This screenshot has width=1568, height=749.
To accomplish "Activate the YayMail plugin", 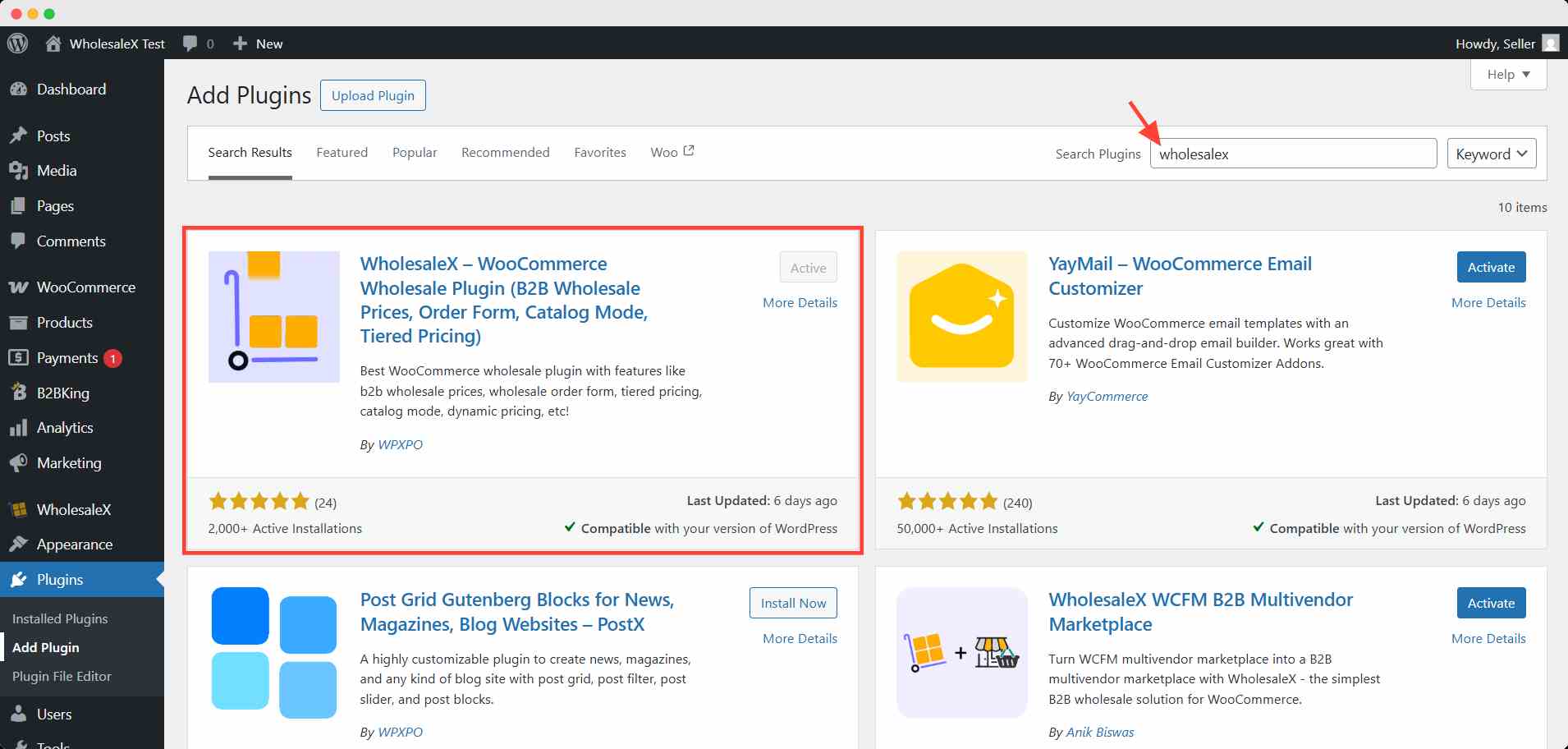I will tap(1491, 267).
